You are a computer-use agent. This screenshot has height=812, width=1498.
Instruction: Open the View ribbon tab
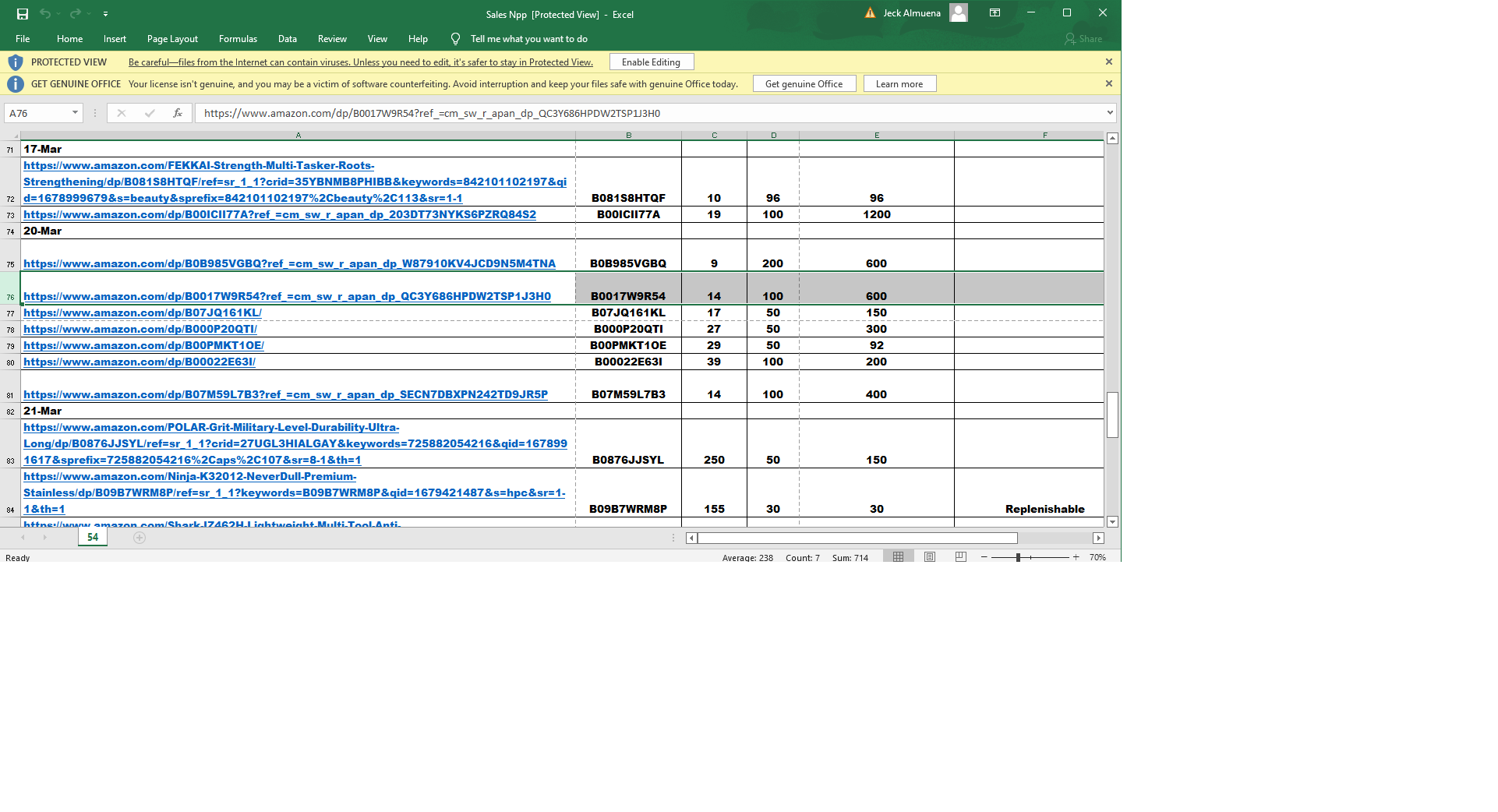pos(377,39)
